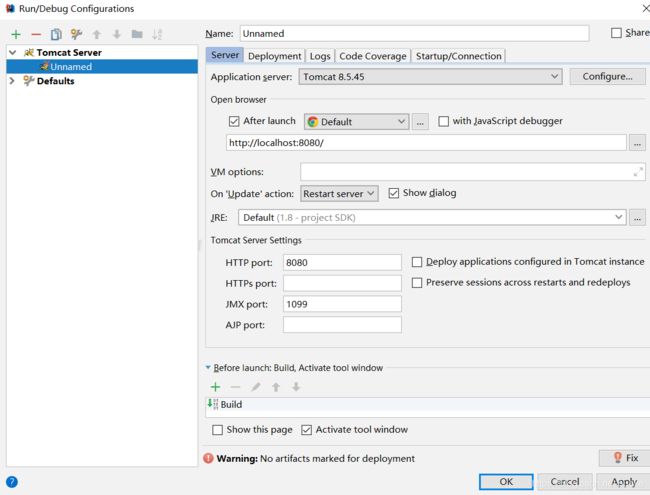Add a before-launch task with the green plus

(216, 387)
